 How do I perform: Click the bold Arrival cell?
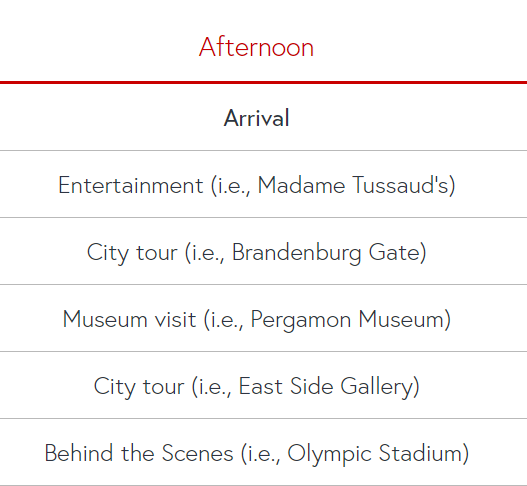(x=256, y=118)
